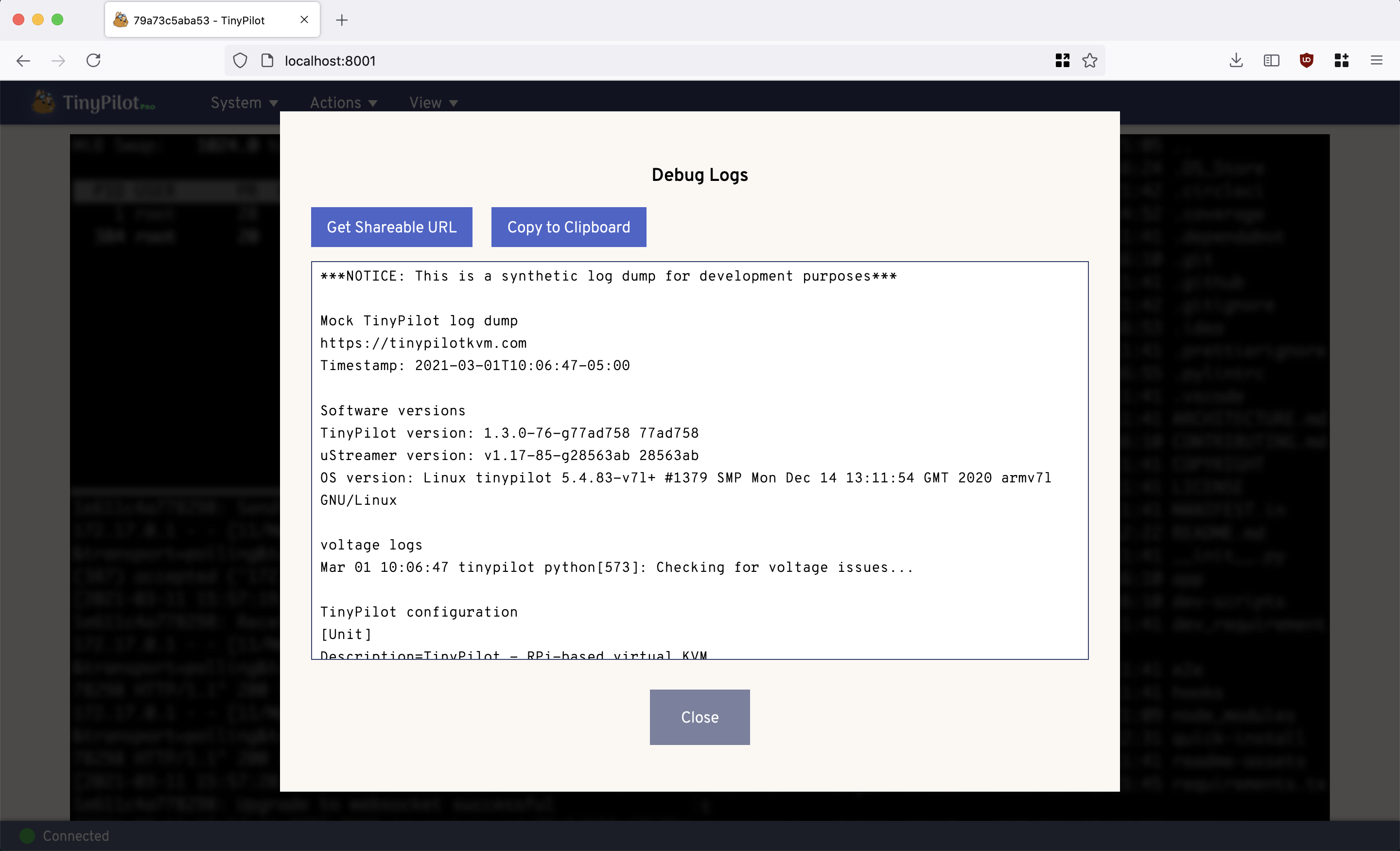Expand the Actions dropdown menu
The height and width of the screenshot is (851, 1400).
coord(343,103)
